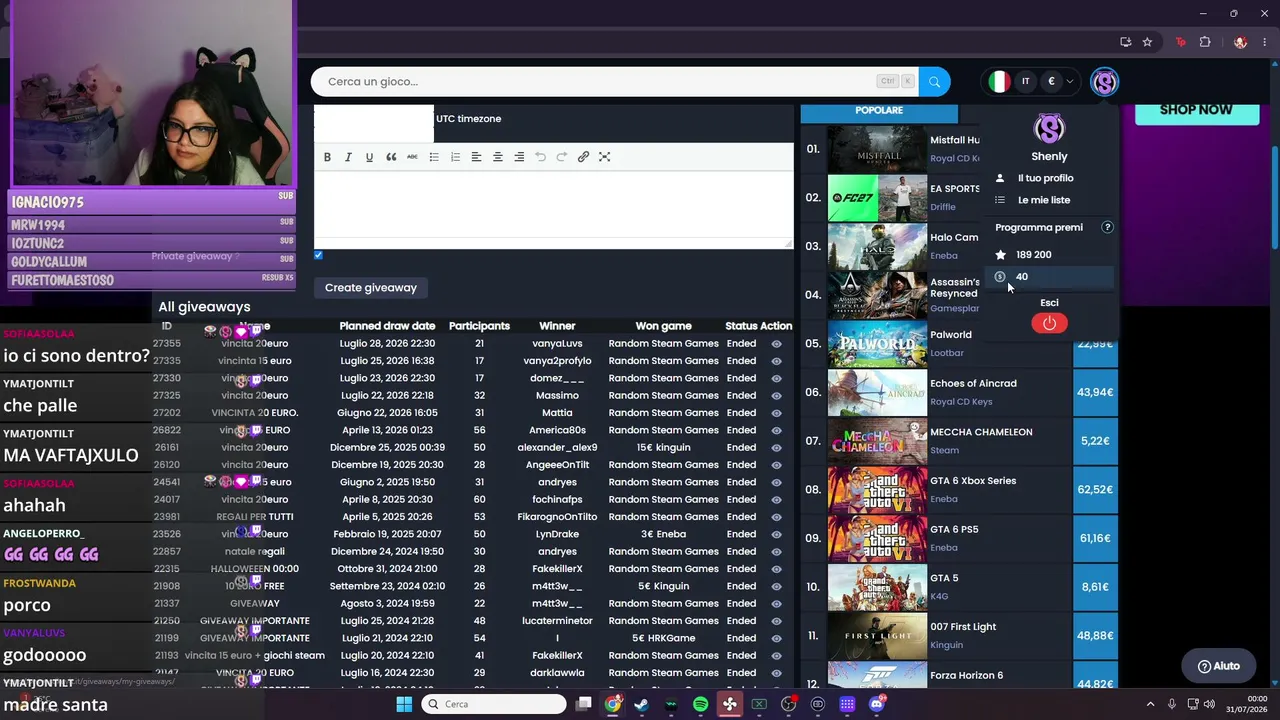Image resolution: width=1280 pixels, height=720 pixels.
Task: View giveaway 27335 with its eye icon
Action: (x=776, y=361)
